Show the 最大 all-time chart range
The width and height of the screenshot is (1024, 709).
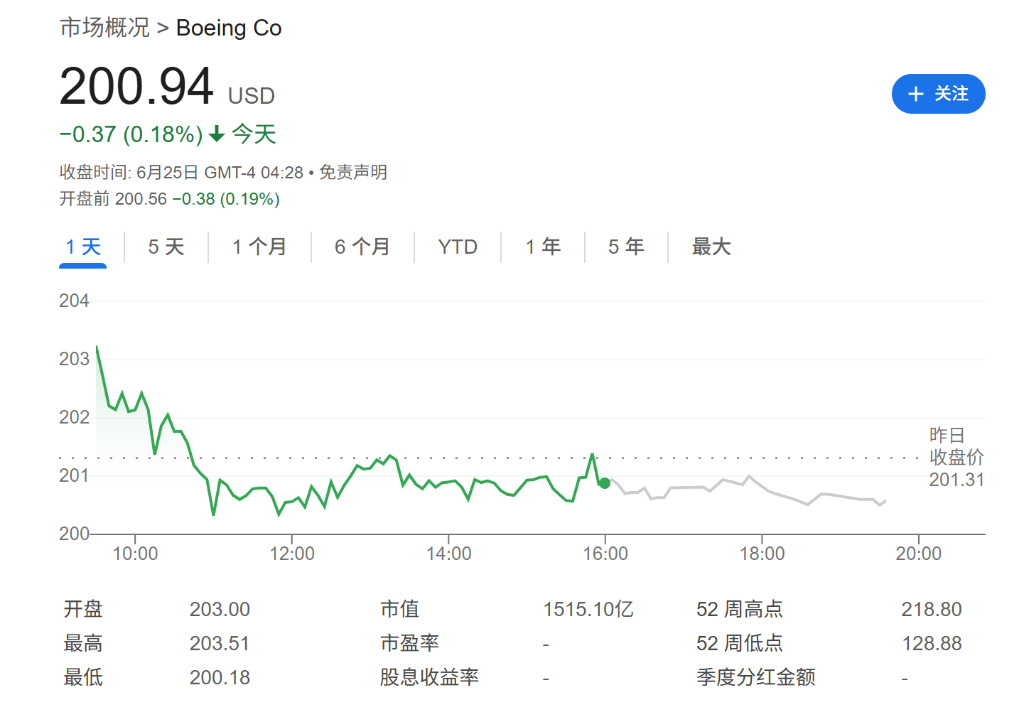(x=710, y=246)
